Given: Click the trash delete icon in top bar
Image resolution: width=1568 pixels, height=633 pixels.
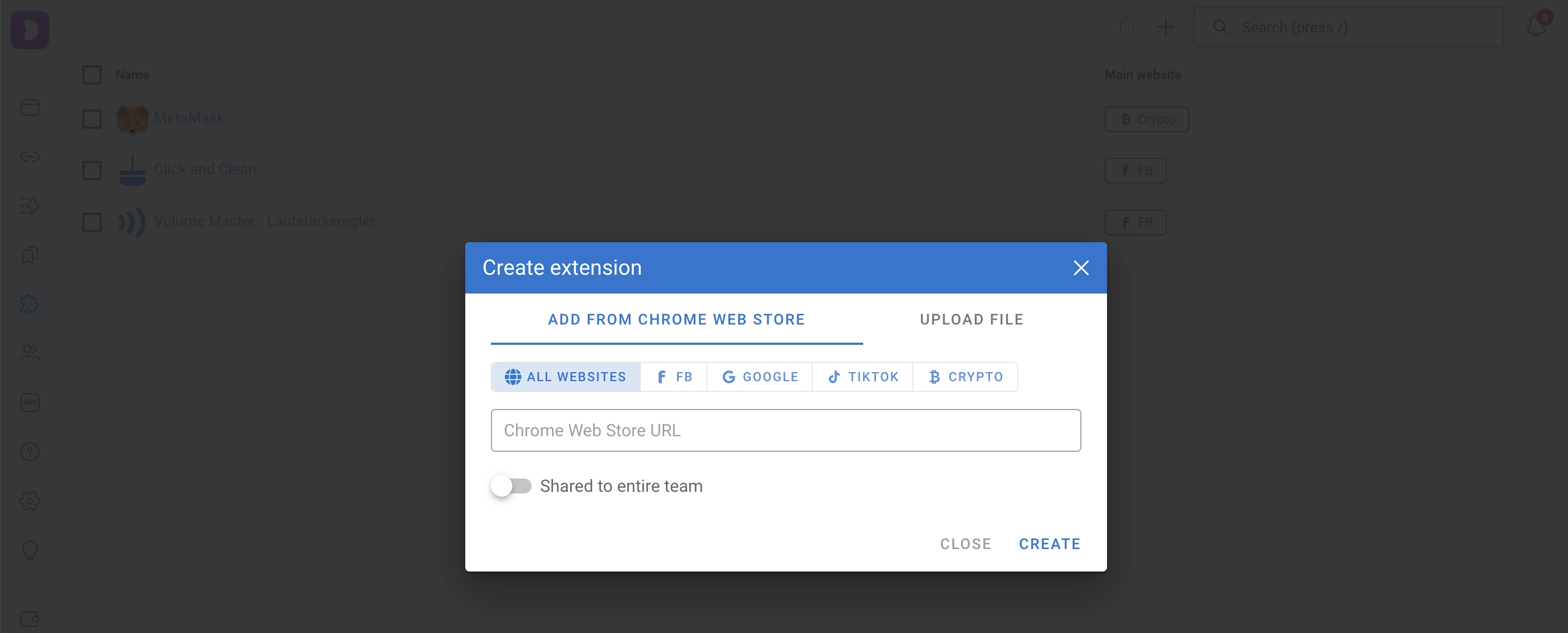Looking at the screenshot, I should [1127, 27].
